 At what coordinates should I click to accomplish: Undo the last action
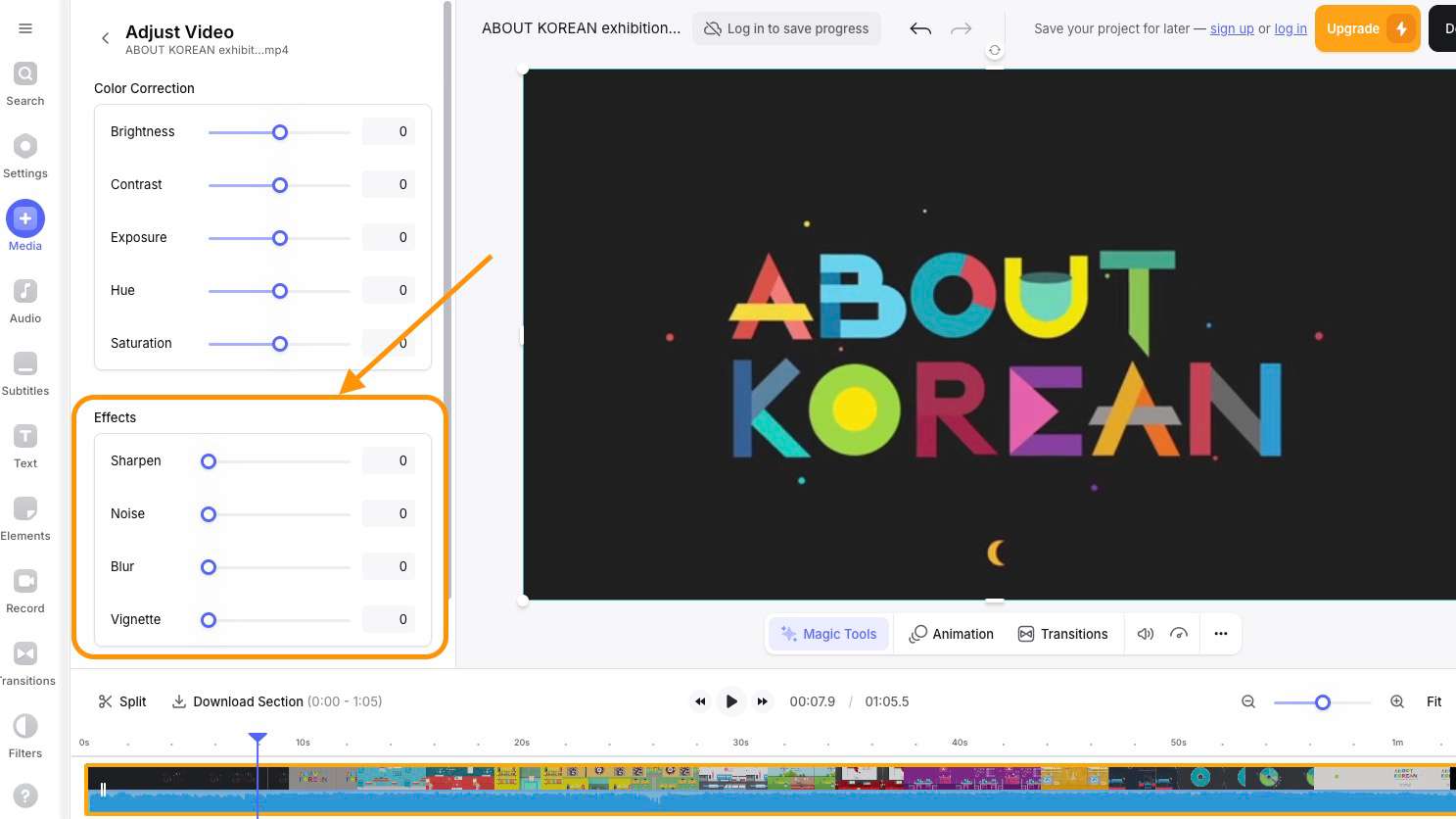920,28
